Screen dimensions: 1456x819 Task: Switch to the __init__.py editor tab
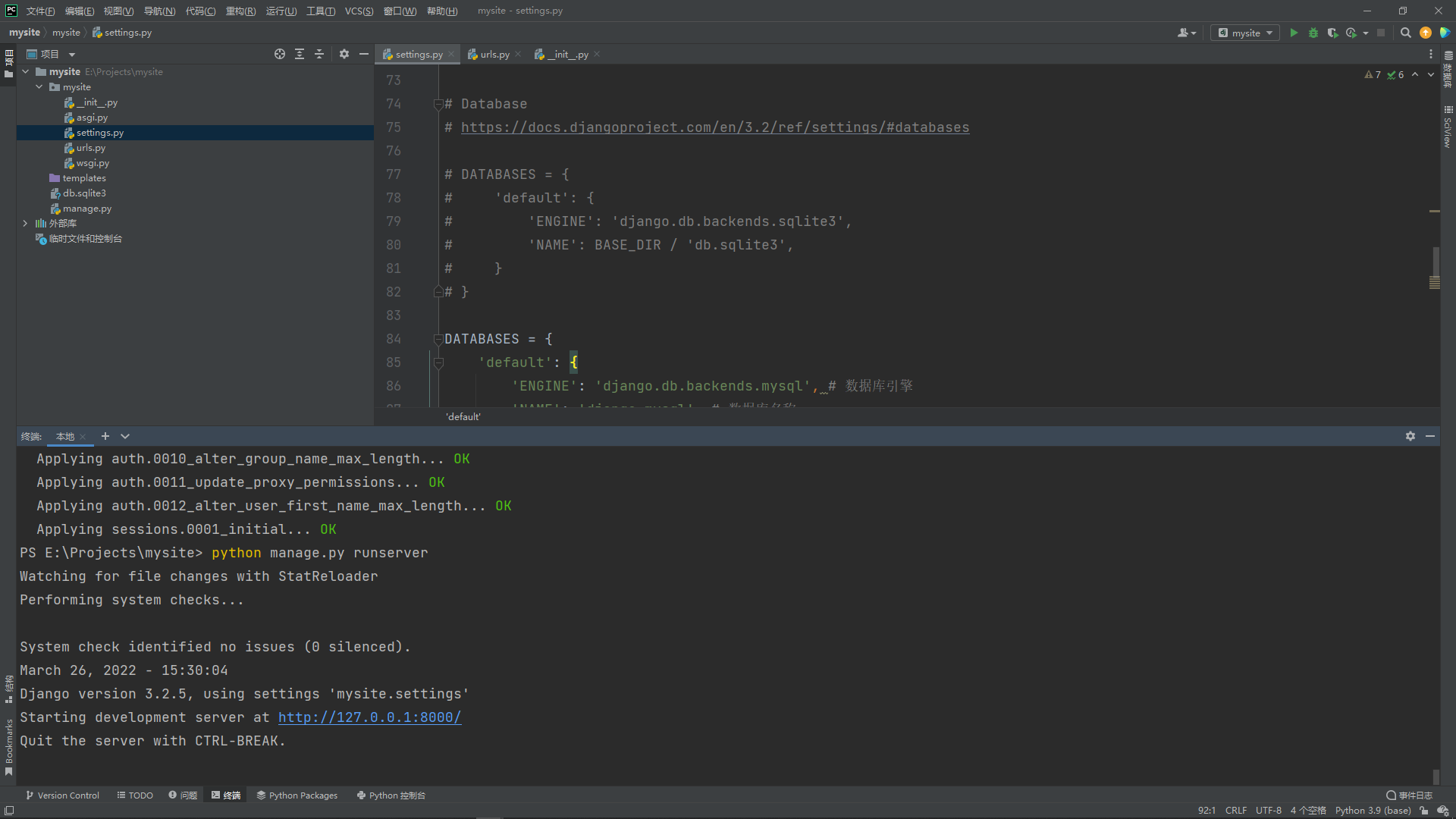pos(566,54)
